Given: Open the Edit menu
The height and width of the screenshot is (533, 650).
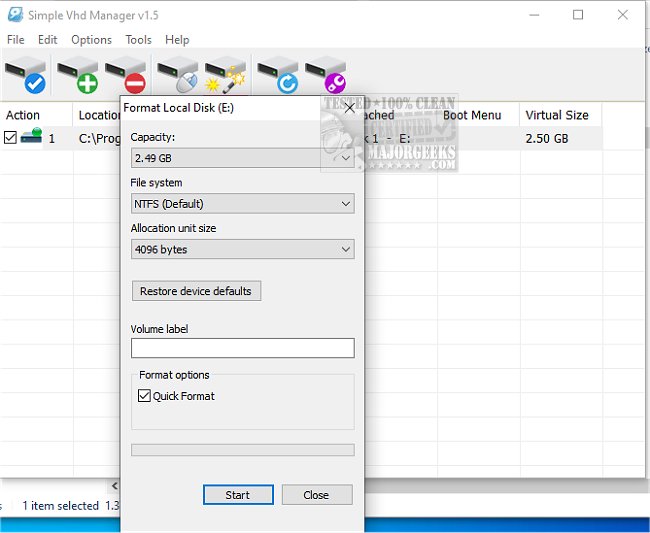Looking at the screenshot, I should click(x=48, y=40).
